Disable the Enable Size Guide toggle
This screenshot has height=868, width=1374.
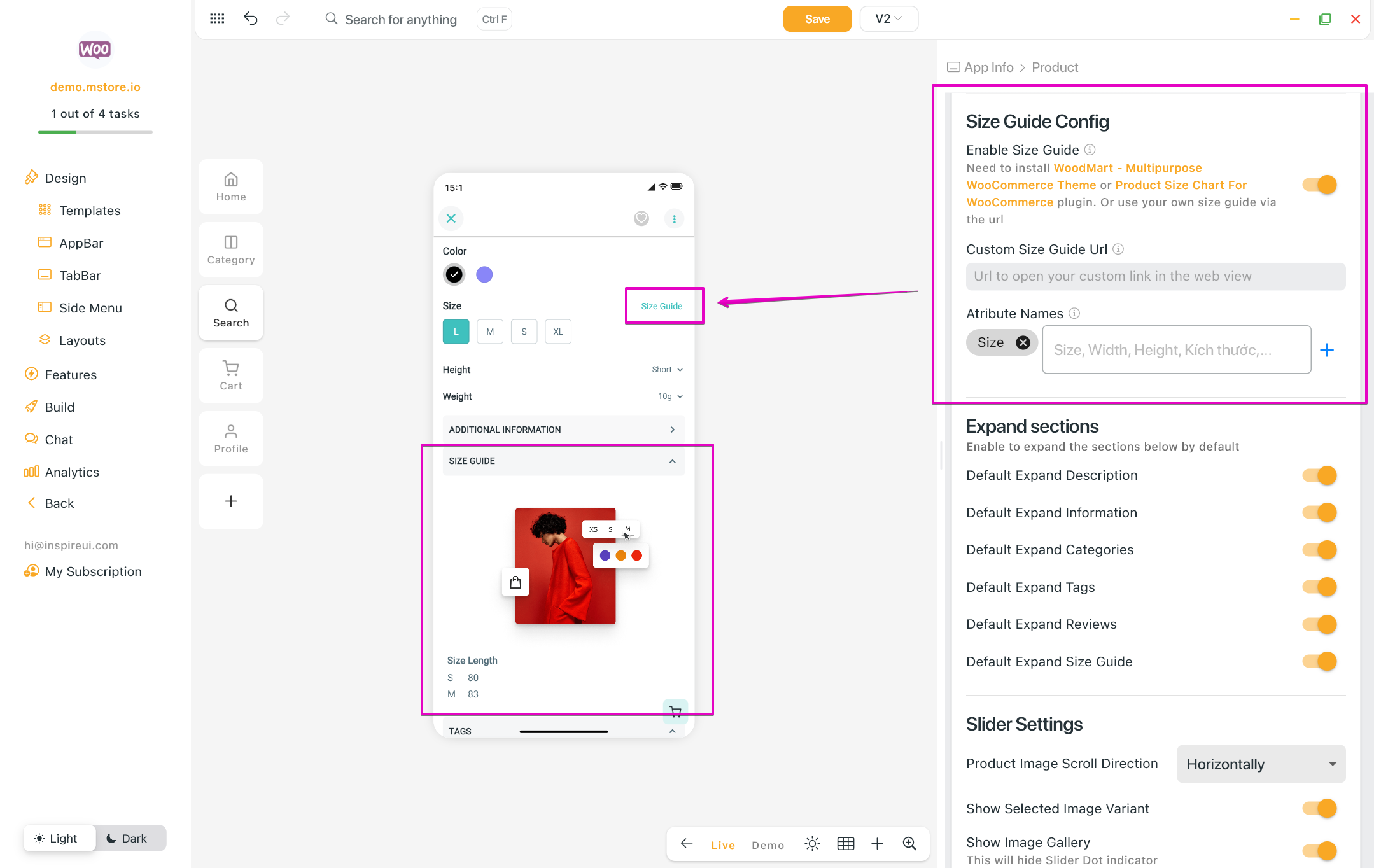tap(1319, 185)
